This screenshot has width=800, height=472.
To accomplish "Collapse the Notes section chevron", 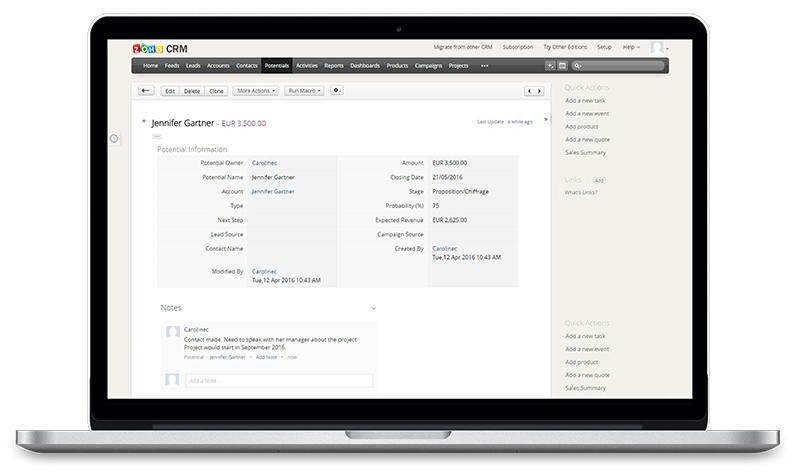I will [373, 308].
